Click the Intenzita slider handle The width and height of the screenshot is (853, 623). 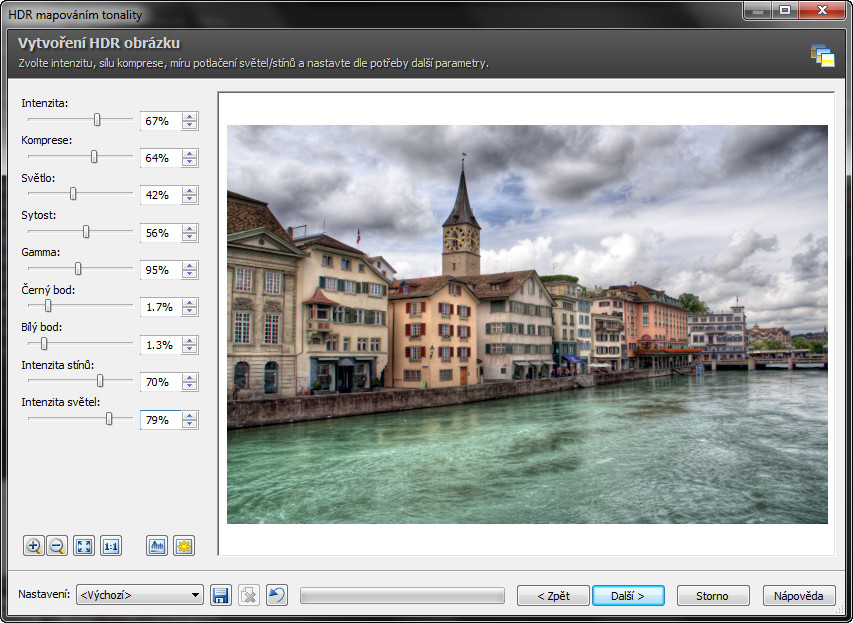[97, 120]
